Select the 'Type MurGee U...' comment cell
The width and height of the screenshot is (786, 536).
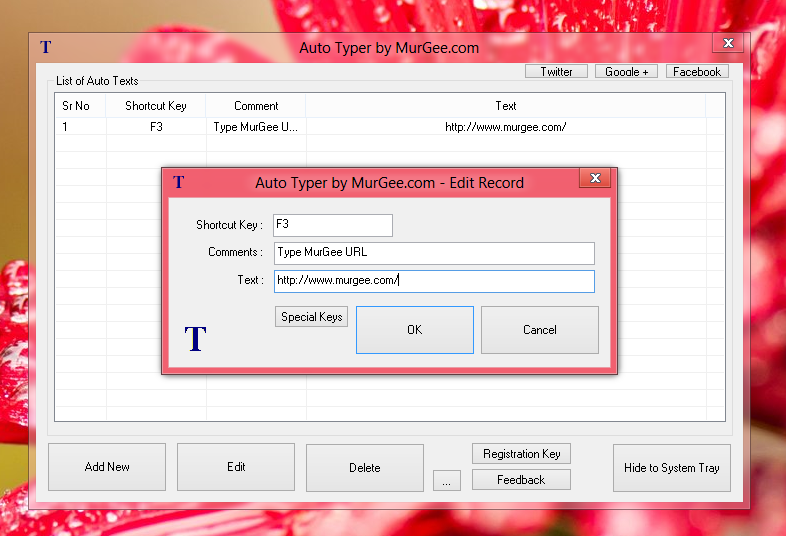coord(256,127)
